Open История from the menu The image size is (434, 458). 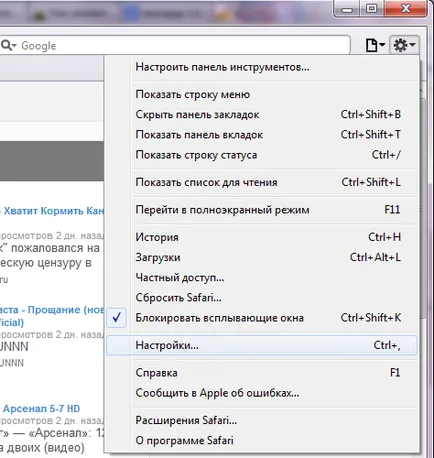[262, 237]
